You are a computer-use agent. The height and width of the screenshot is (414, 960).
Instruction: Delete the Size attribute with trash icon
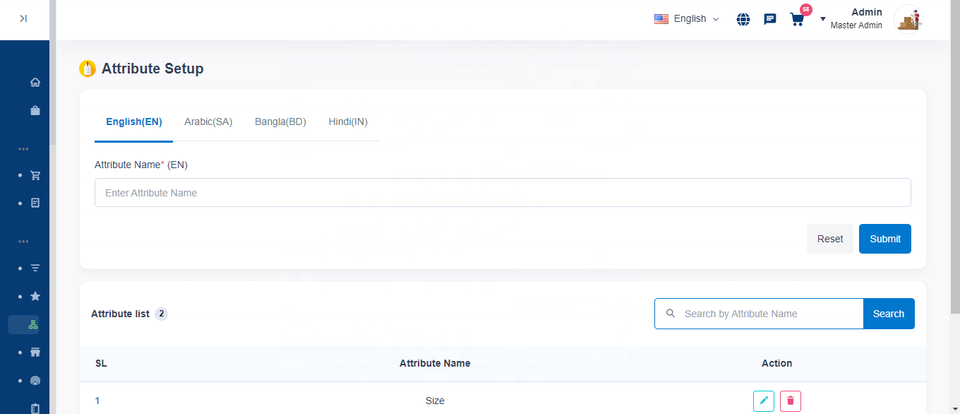(790, 401)
